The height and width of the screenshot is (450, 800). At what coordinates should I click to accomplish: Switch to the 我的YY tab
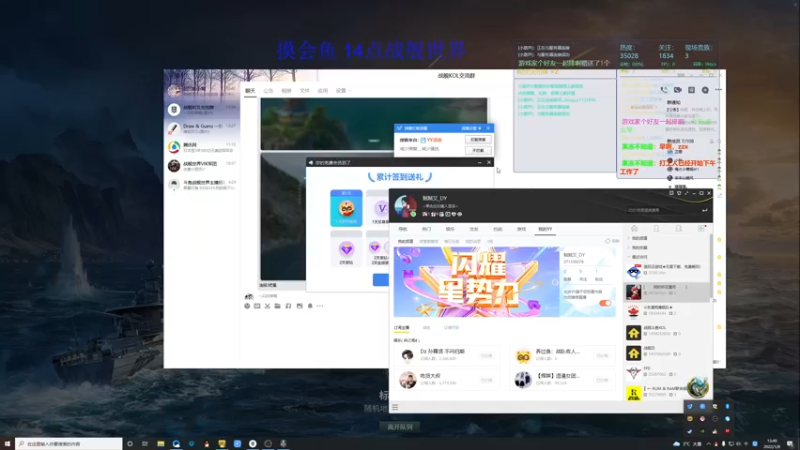click(x=545, y=229)
